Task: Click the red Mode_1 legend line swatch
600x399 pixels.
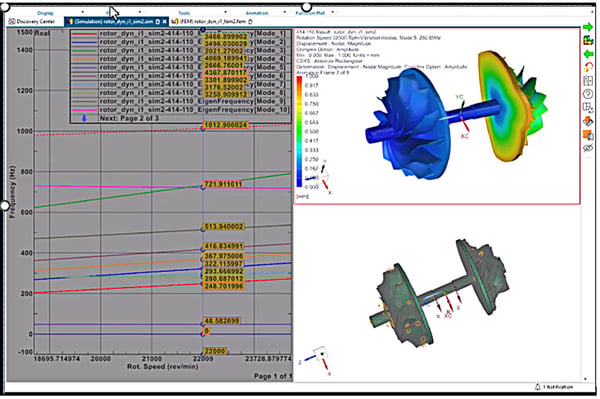Action: (84, 34)
